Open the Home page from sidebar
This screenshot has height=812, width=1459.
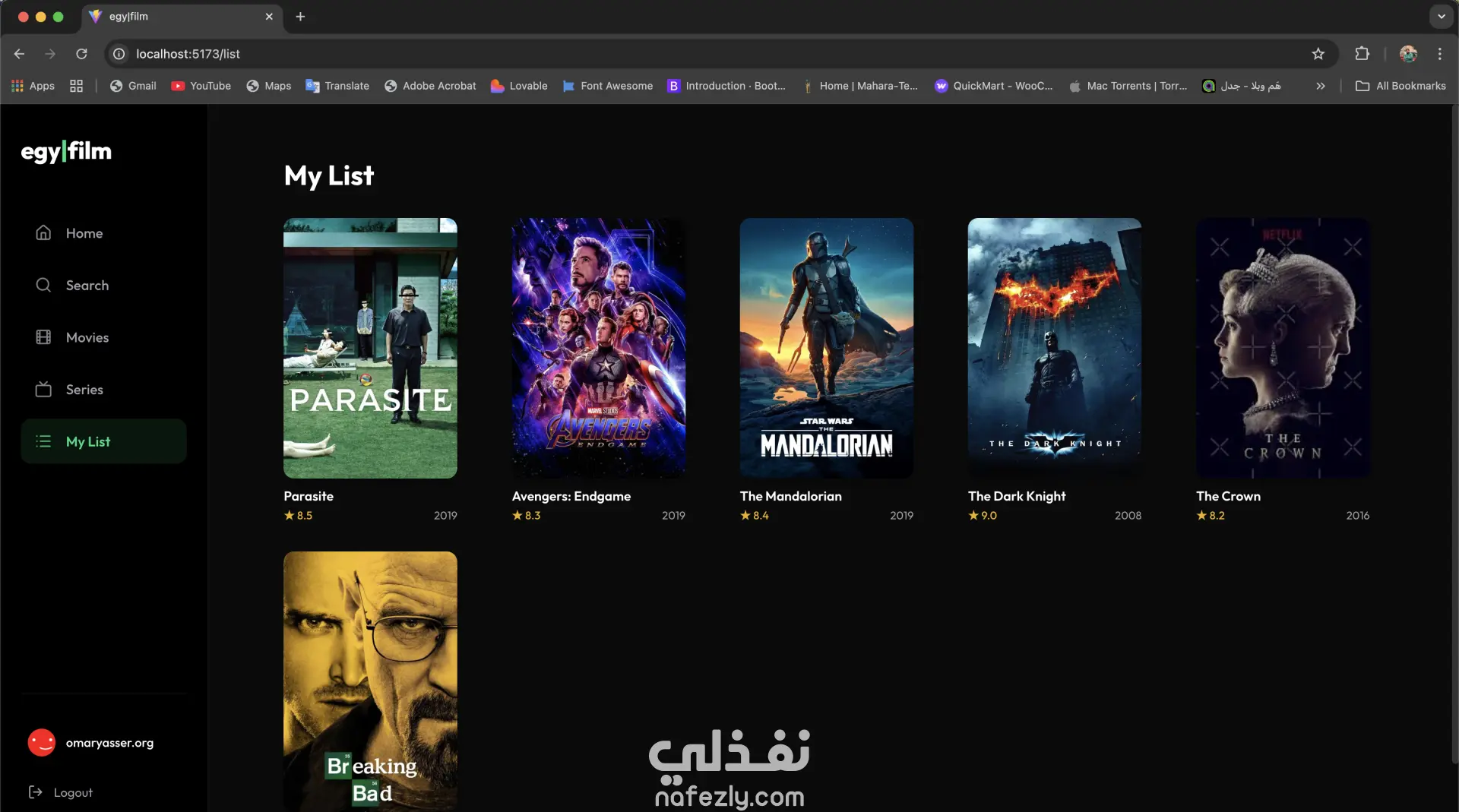(103, 233)
